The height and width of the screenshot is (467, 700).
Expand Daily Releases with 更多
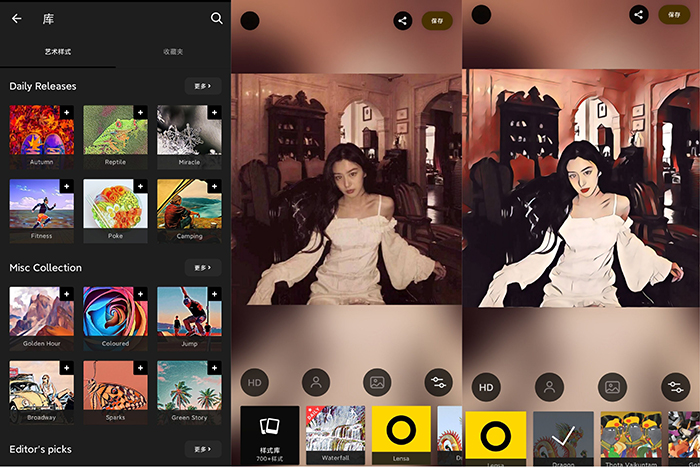click(x=202, y=87)
